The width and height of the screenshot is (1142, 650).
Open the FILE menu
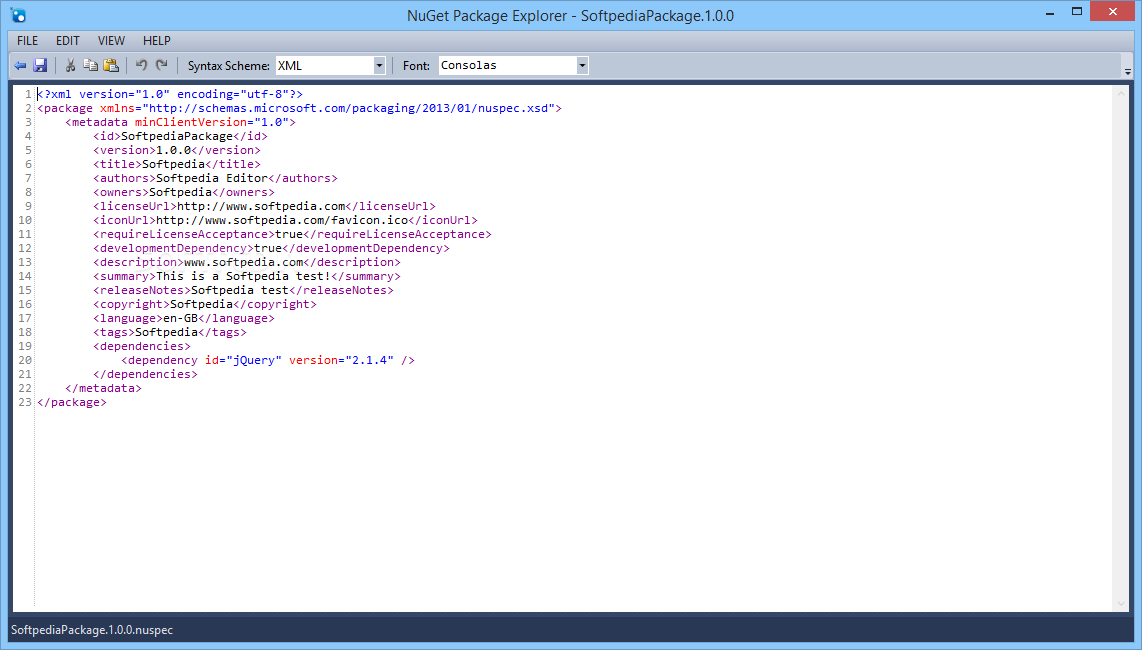(28, 41)
